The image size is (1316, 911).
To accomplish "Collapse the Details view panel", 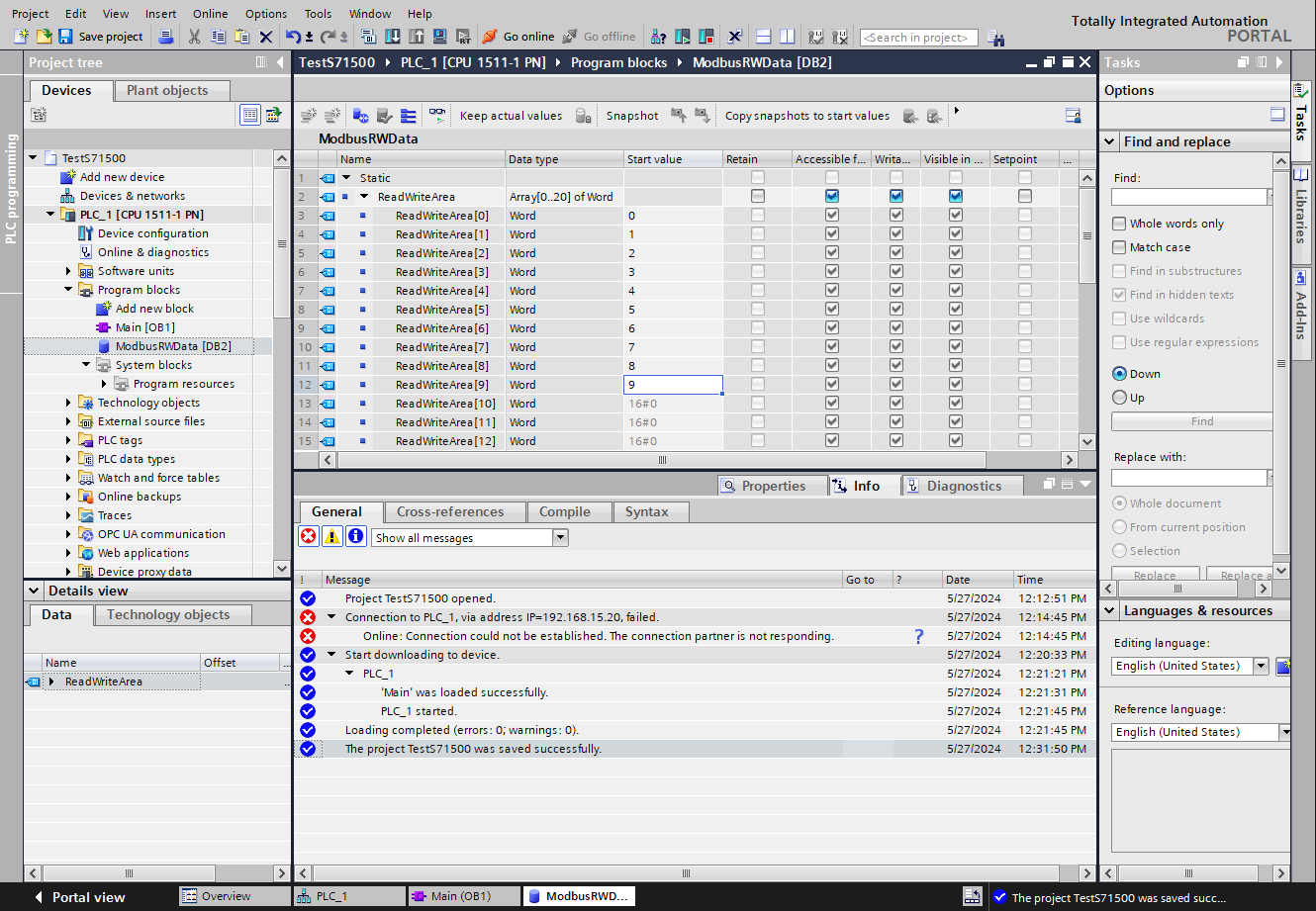I will pyautogui.click(x=35, y=591).
